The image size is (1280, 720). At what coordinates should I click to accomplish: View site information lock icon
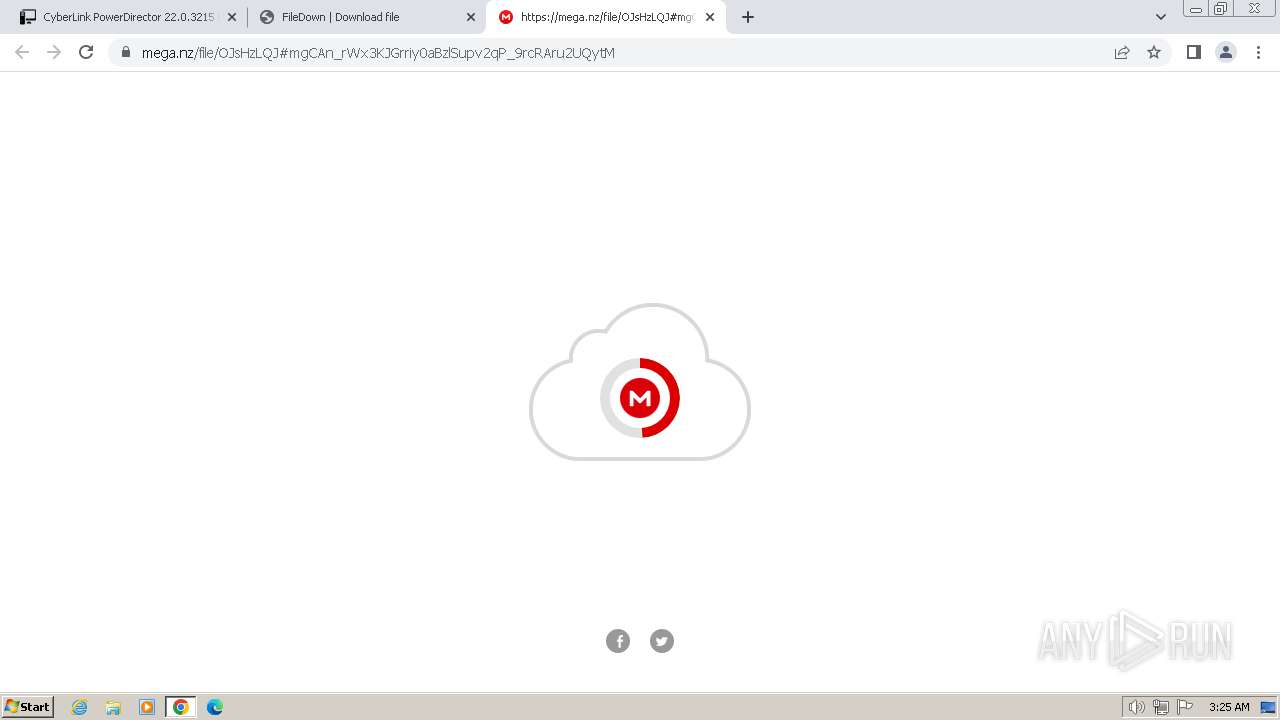coord(125,52)
